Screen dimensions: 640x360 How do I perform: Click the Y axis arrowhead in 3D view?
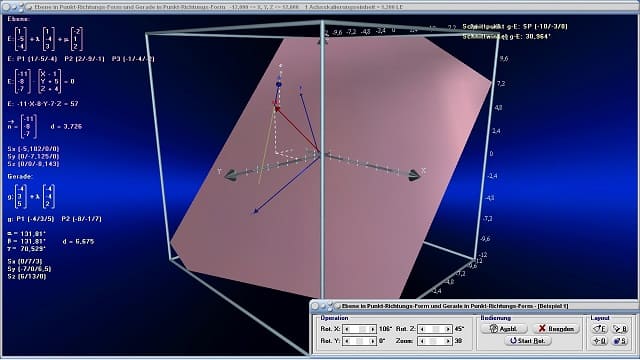[231, 176]
